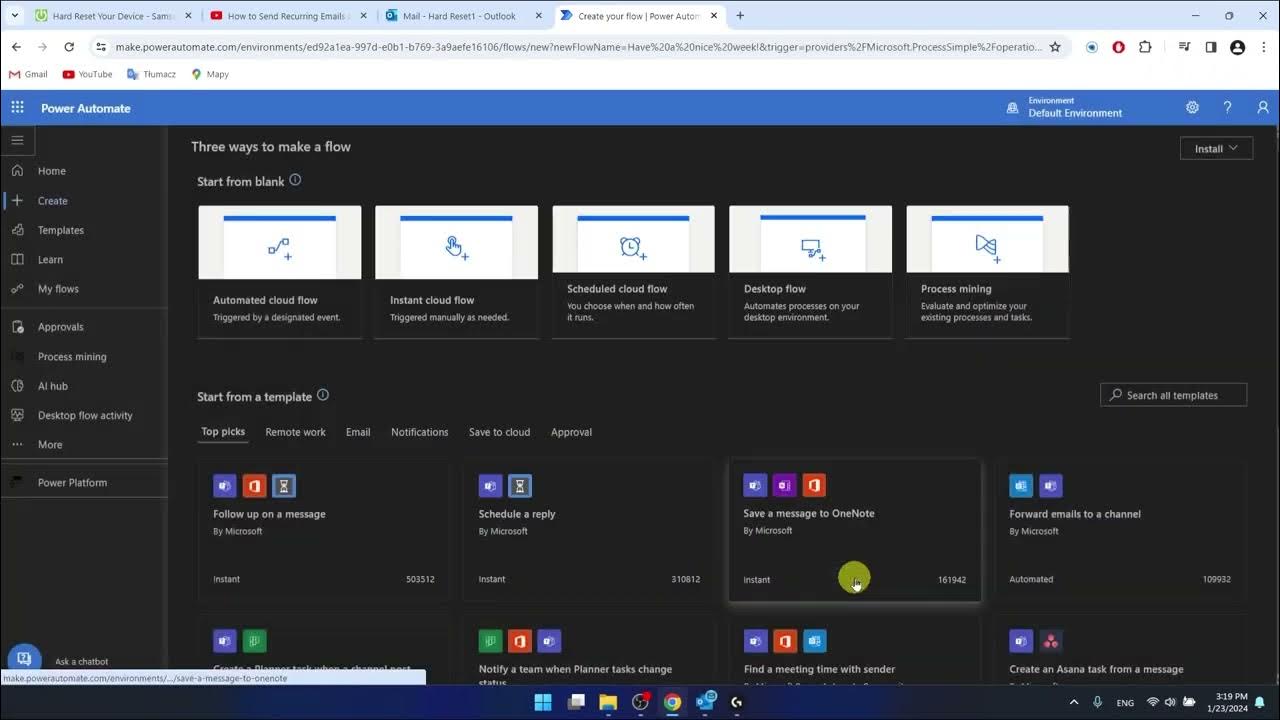Click the Approvals icon in sidebar

pos(17,327)
